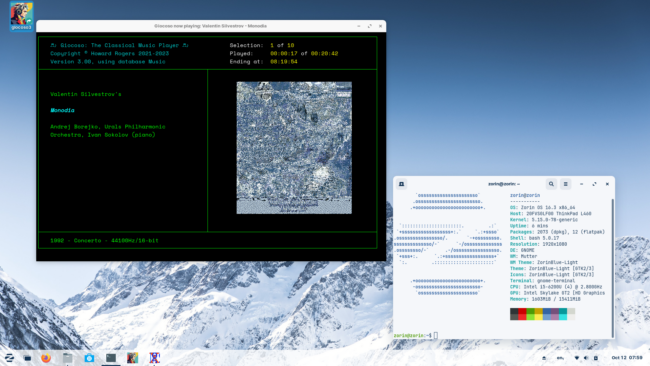Viewport: 650px width, 366px height.
Task: Click the terminal title 'zorin@zorin: ~'
Action: 504,184
